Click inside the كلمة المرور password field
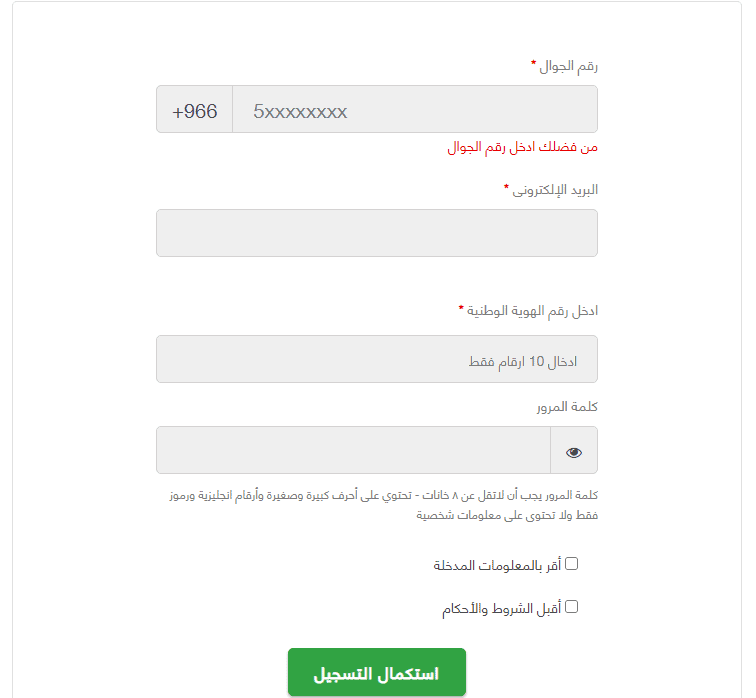756x698 pixels. [x=353, y=450]
